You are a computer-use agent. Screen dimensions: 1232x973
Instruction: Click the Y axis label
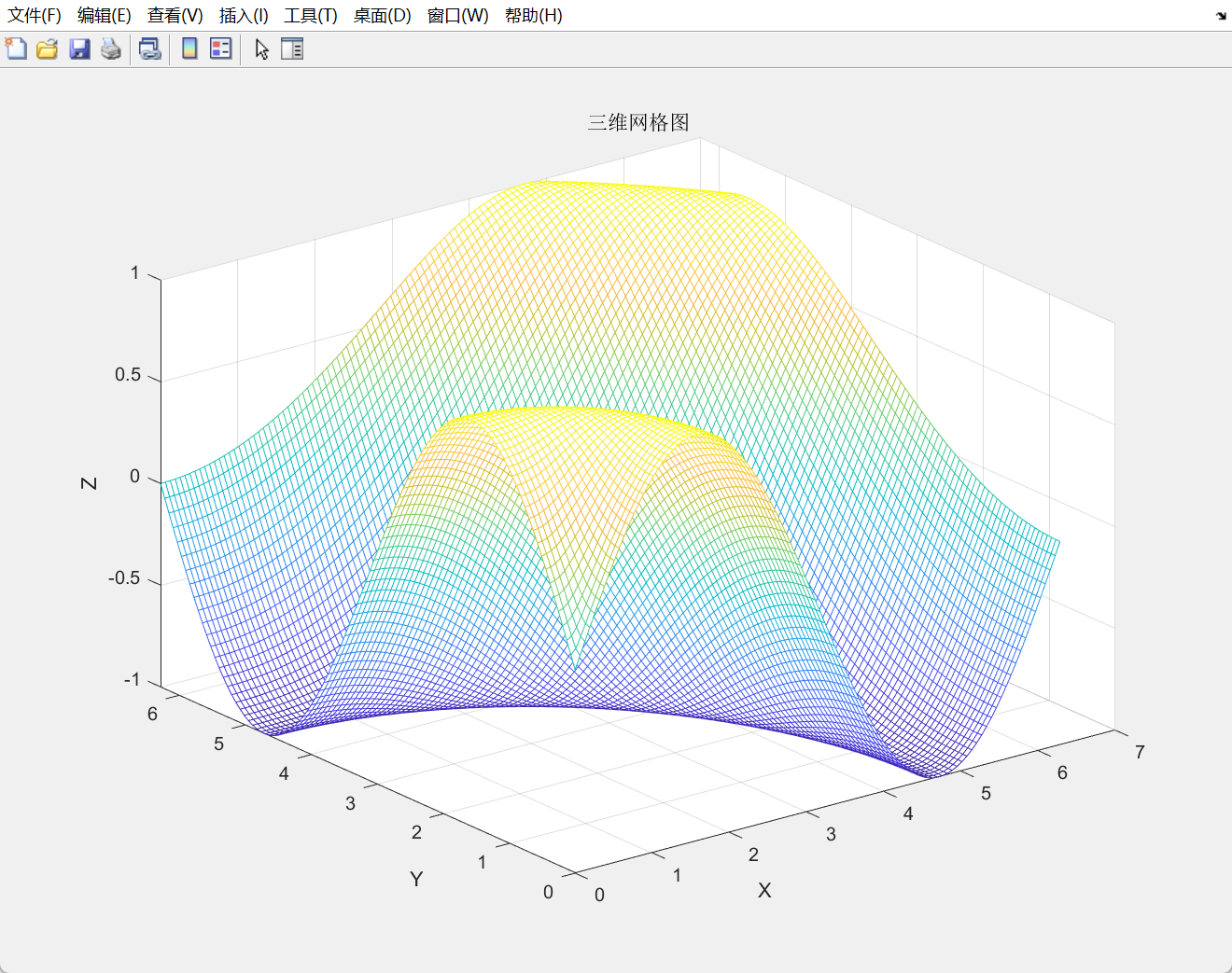tap(416, 879)
